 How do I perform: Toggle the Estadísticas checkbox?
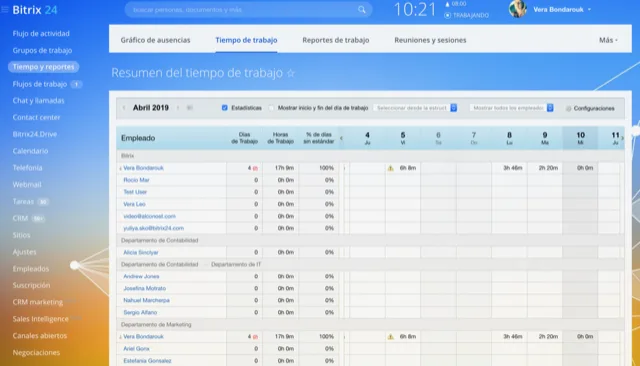click(x=224, y=108)
